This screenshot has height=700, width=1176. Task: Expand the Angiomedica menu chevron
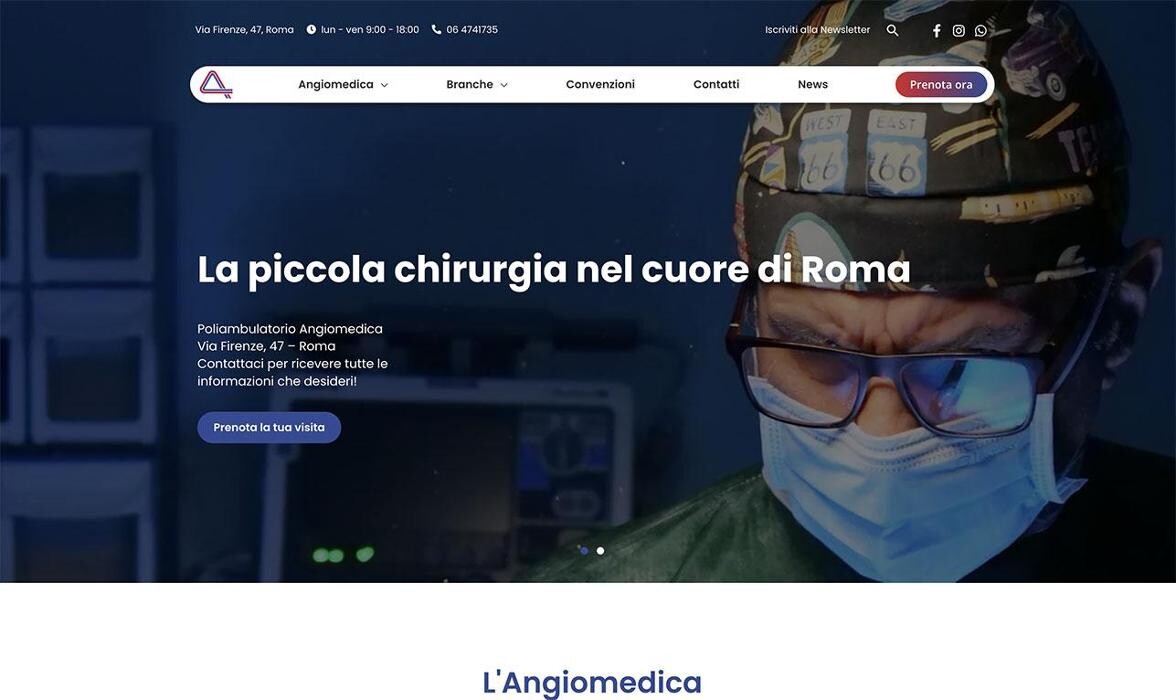[x=384, y=85]
